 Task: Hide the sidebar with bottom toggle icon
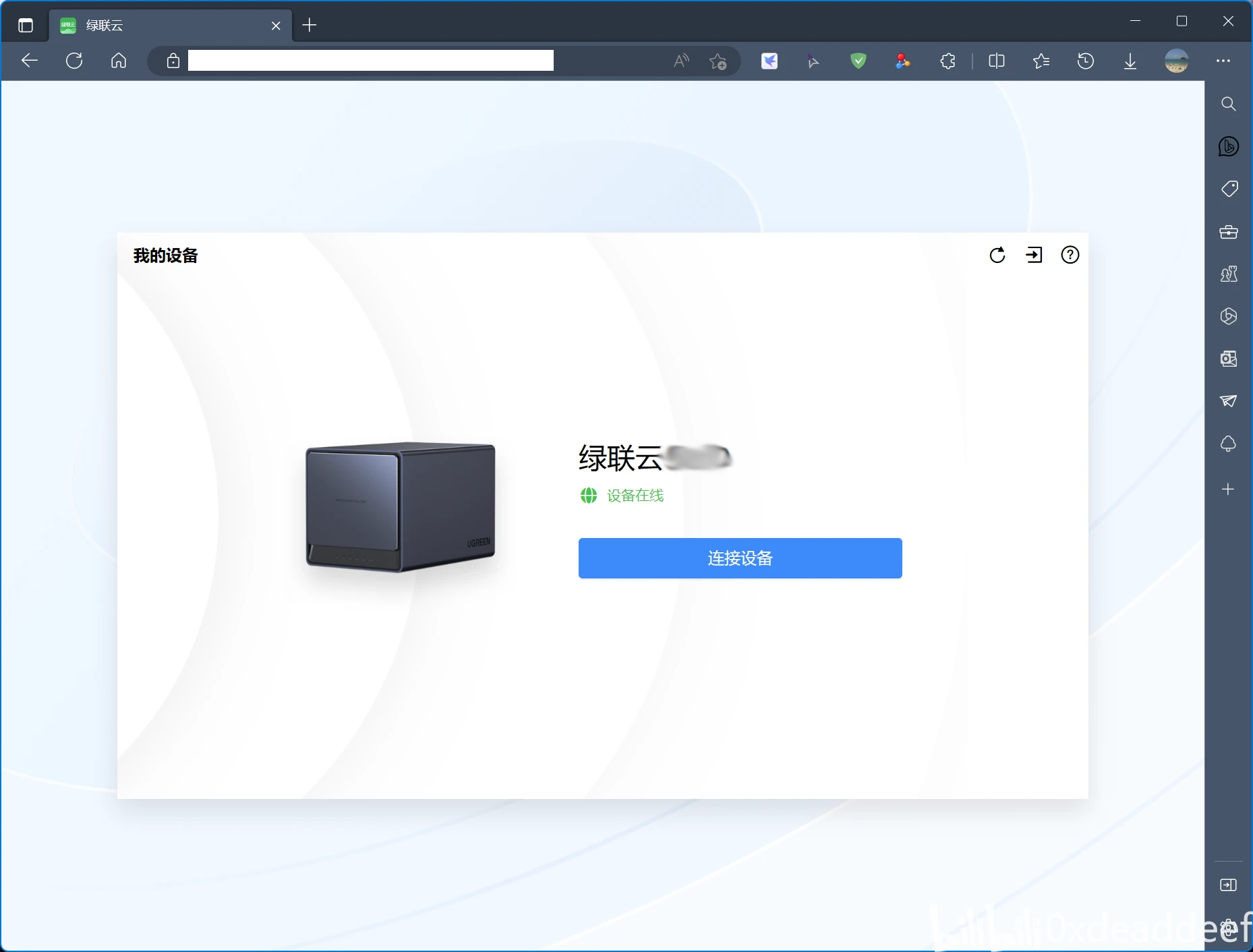(x=1229, y=885)
